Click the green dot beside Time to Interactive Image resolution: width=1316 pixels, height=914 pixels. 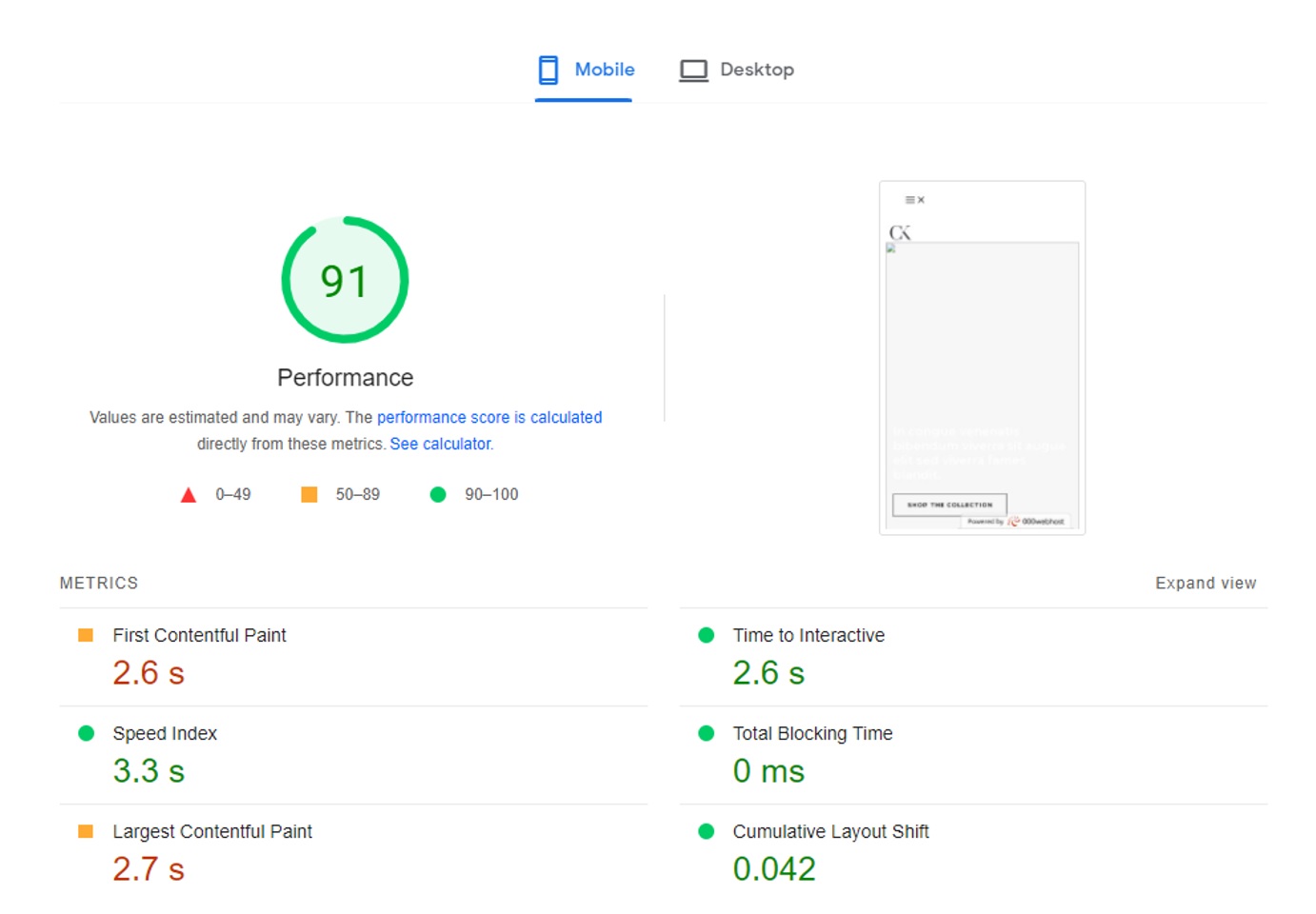point(707,635)
